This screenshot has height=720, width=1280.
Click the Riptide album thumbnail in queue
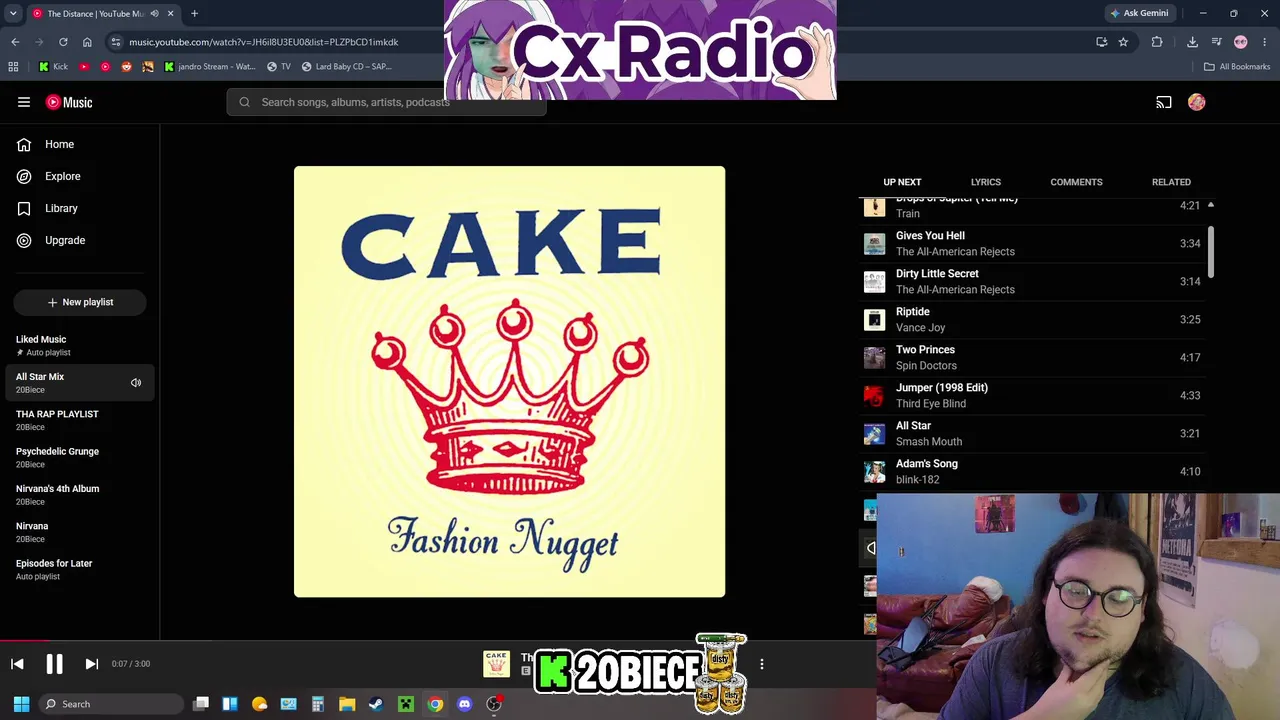875,319
